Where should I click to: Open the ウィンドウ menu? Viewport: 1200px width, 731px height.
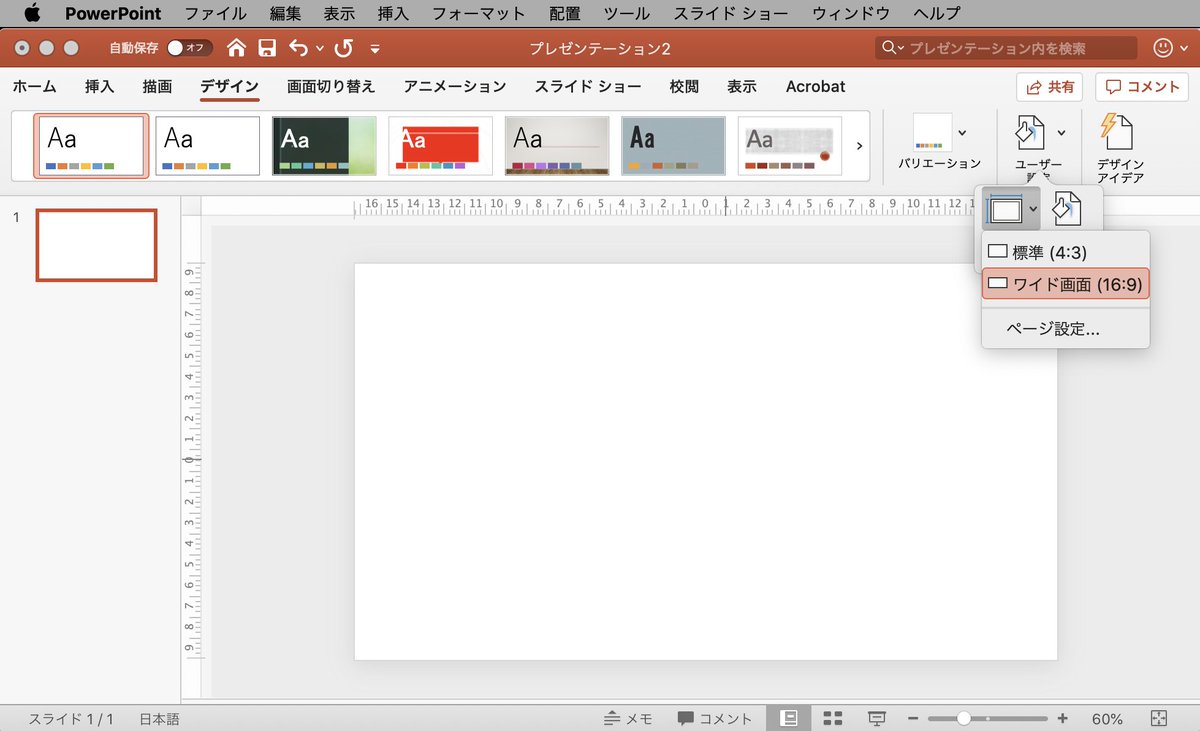pos(851,14)
